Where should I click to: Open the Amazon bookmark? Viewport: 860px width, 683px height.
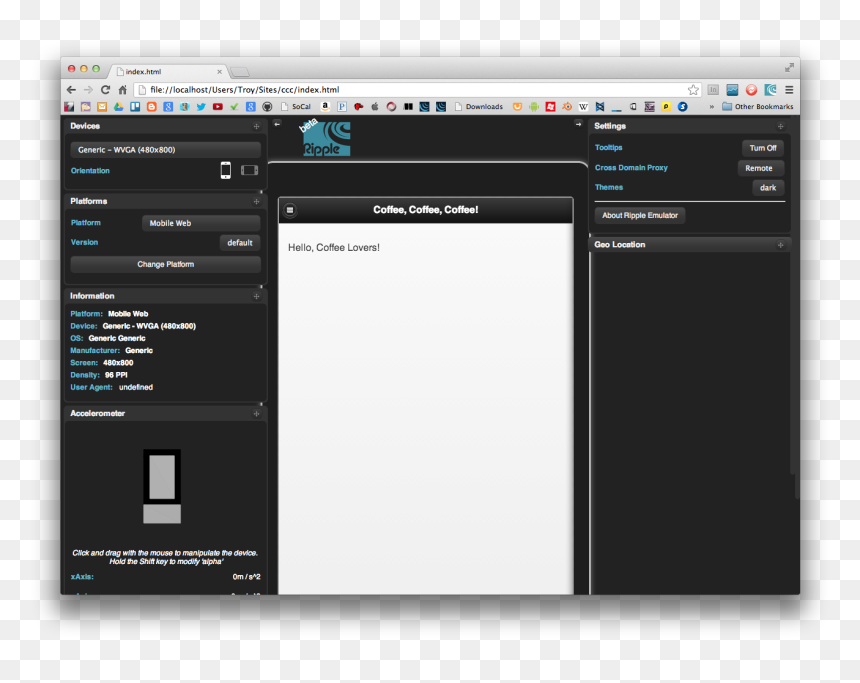coord(325,106)
